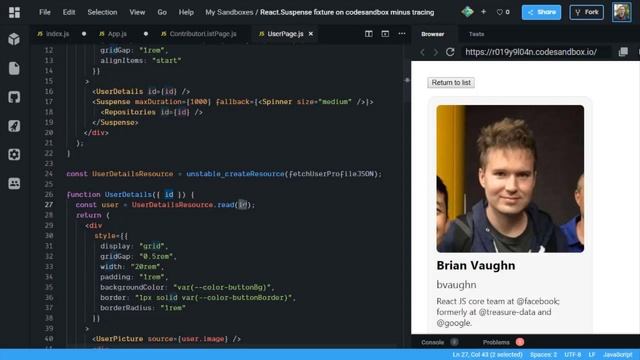
Task: Open the Selection menu
Action: click(102, 12)
